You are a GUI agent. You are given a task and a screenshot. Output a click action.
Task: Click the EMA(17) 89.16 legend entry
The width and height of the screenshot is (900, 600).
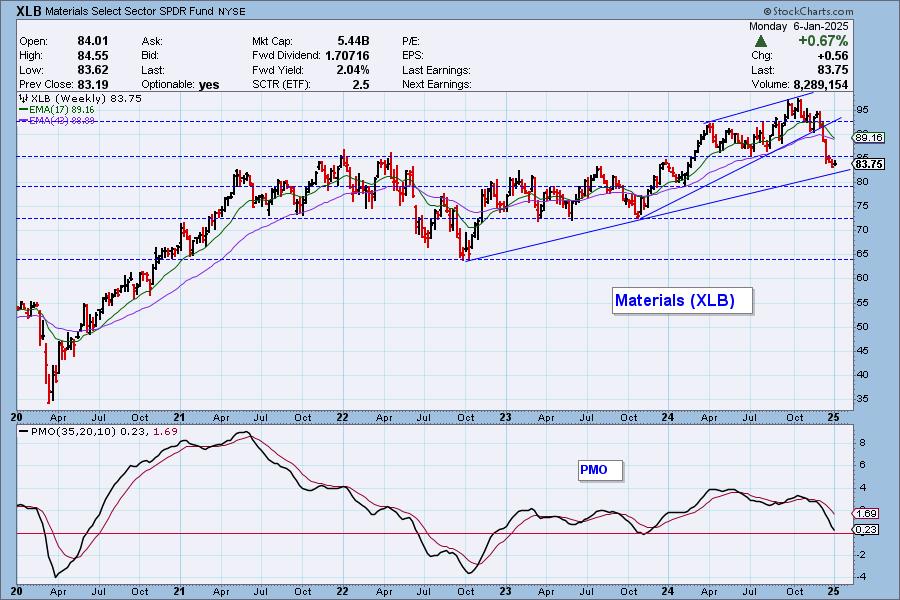pyautogui.click(x=57, y=110)
